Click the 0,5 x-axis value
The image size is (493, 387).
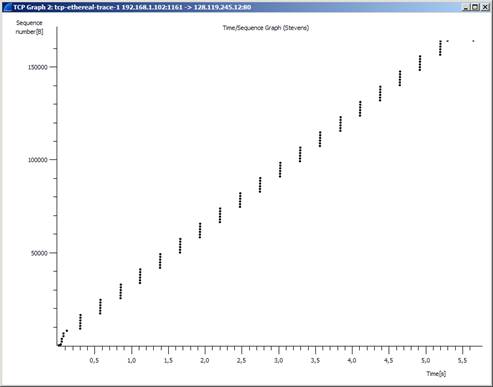point(94,361)
